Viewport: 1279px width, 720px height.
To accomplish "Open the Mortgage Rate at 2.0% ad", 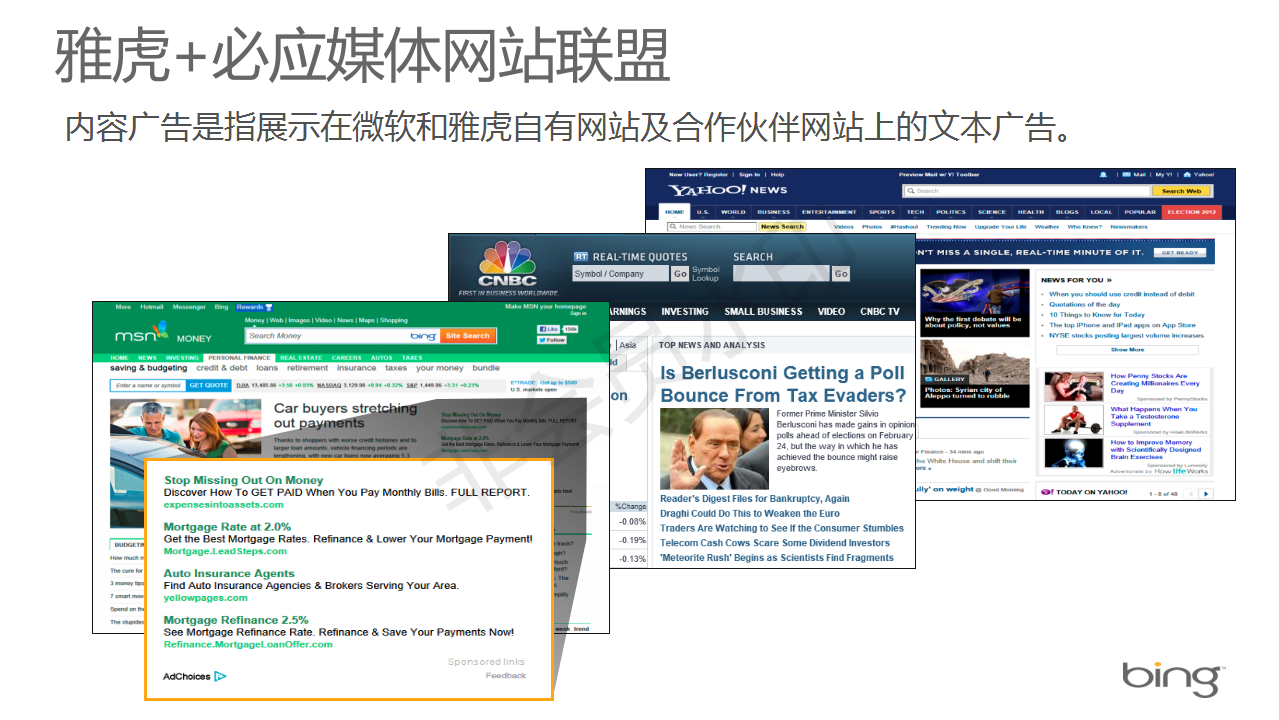I will click(x=227, y=527).
